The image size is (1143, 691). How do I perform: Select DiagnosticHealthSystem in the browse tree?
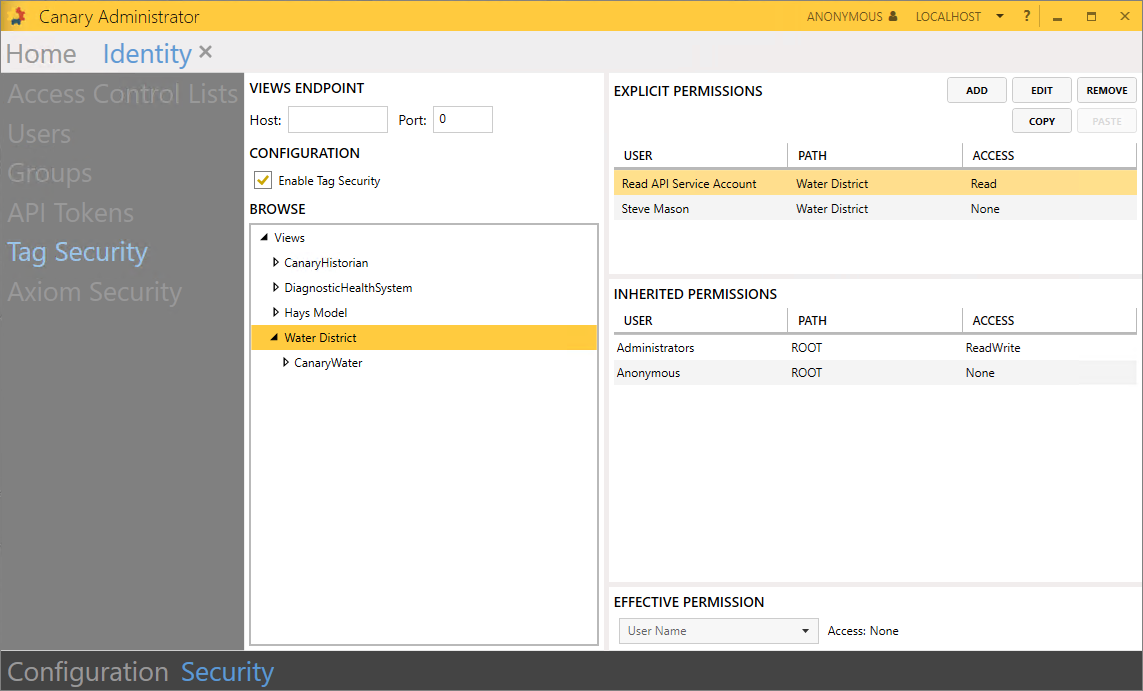point(348,287)
